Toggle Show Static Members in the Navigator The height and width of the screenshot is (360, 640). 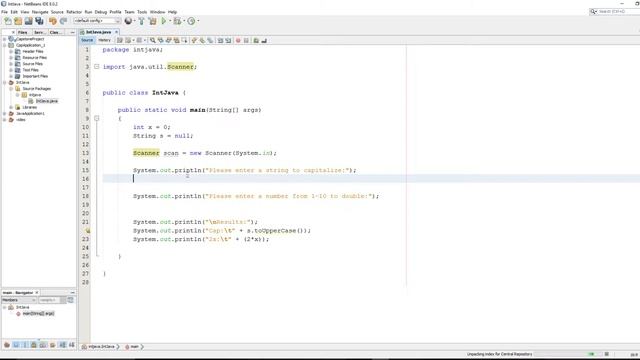(x=25, y=345)
